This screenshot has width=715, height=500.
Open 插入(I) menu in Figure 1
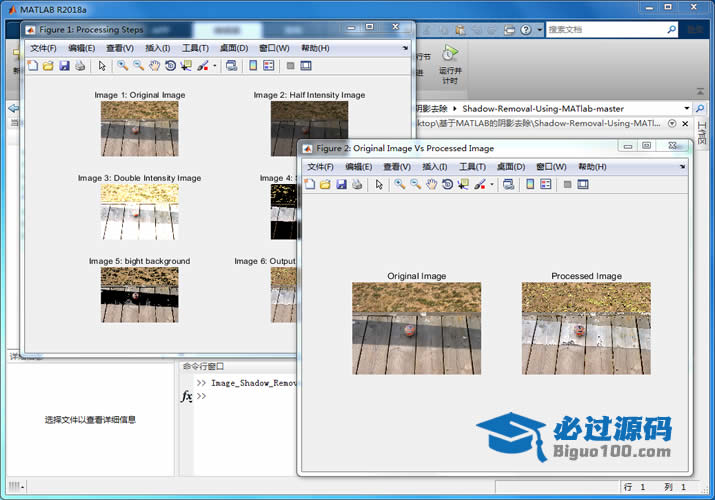pyautogui.click(x=157, y=48)
